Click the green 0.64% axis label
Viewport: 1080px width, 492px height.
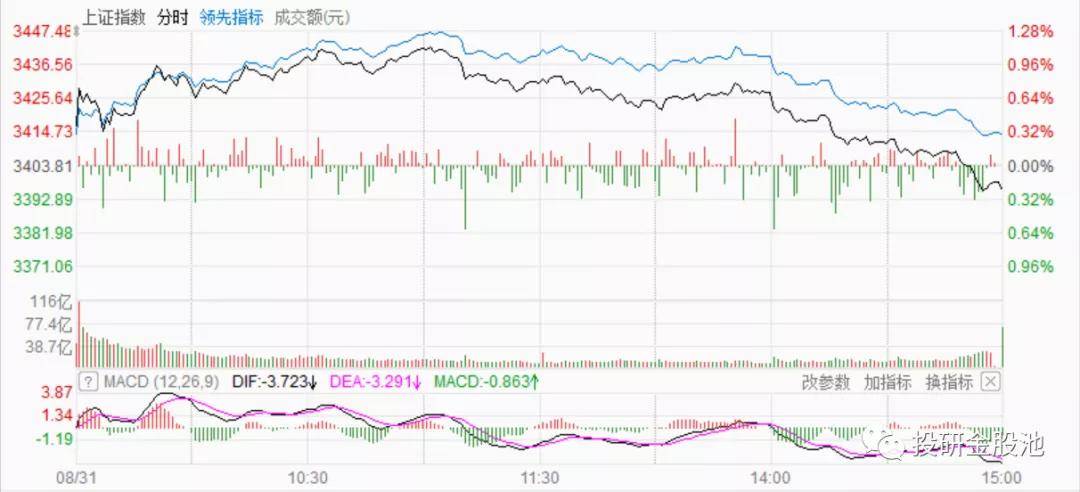tap(1030, 233)
